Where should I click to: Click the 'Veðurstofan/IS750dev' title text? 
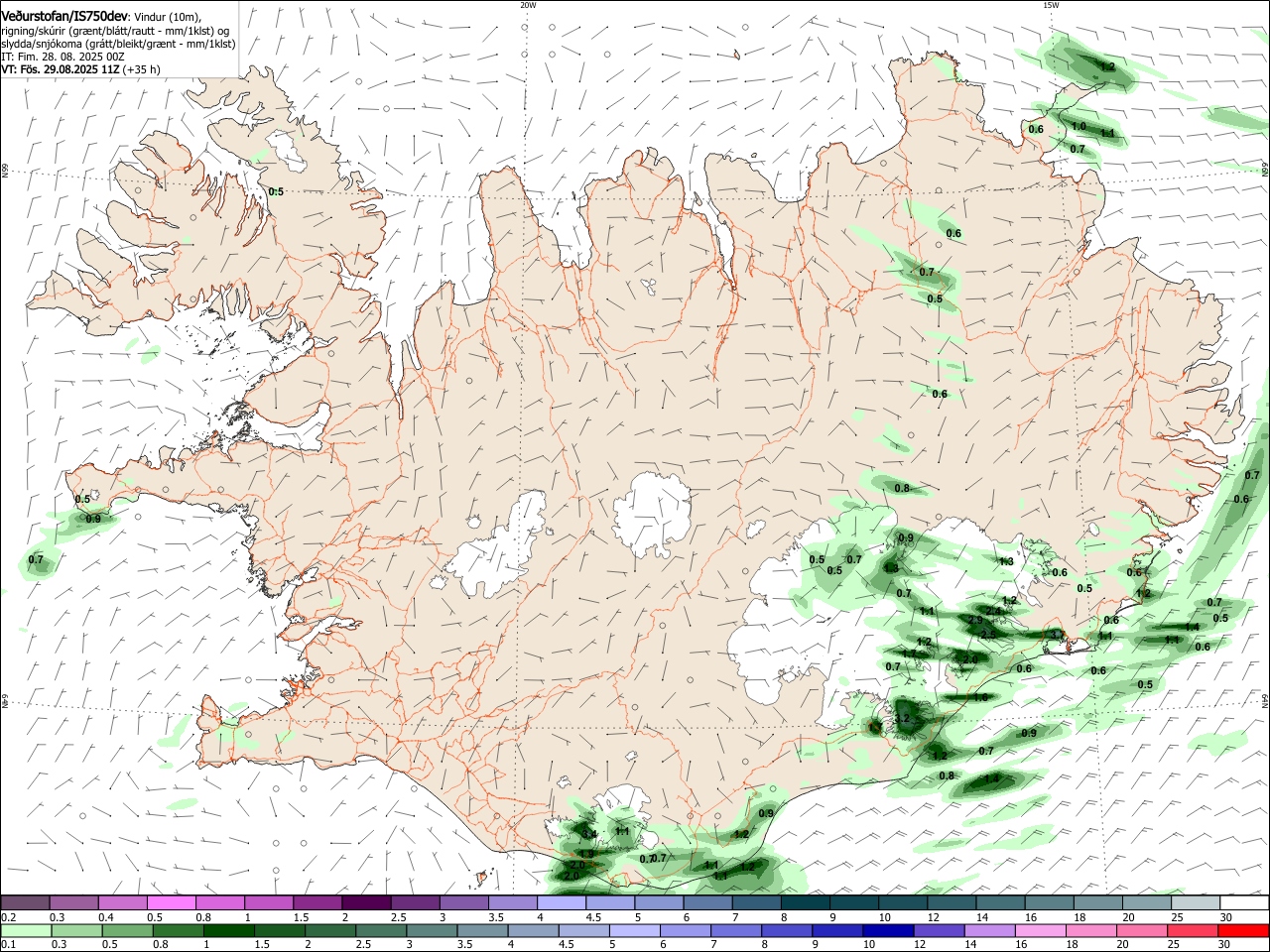64,17
